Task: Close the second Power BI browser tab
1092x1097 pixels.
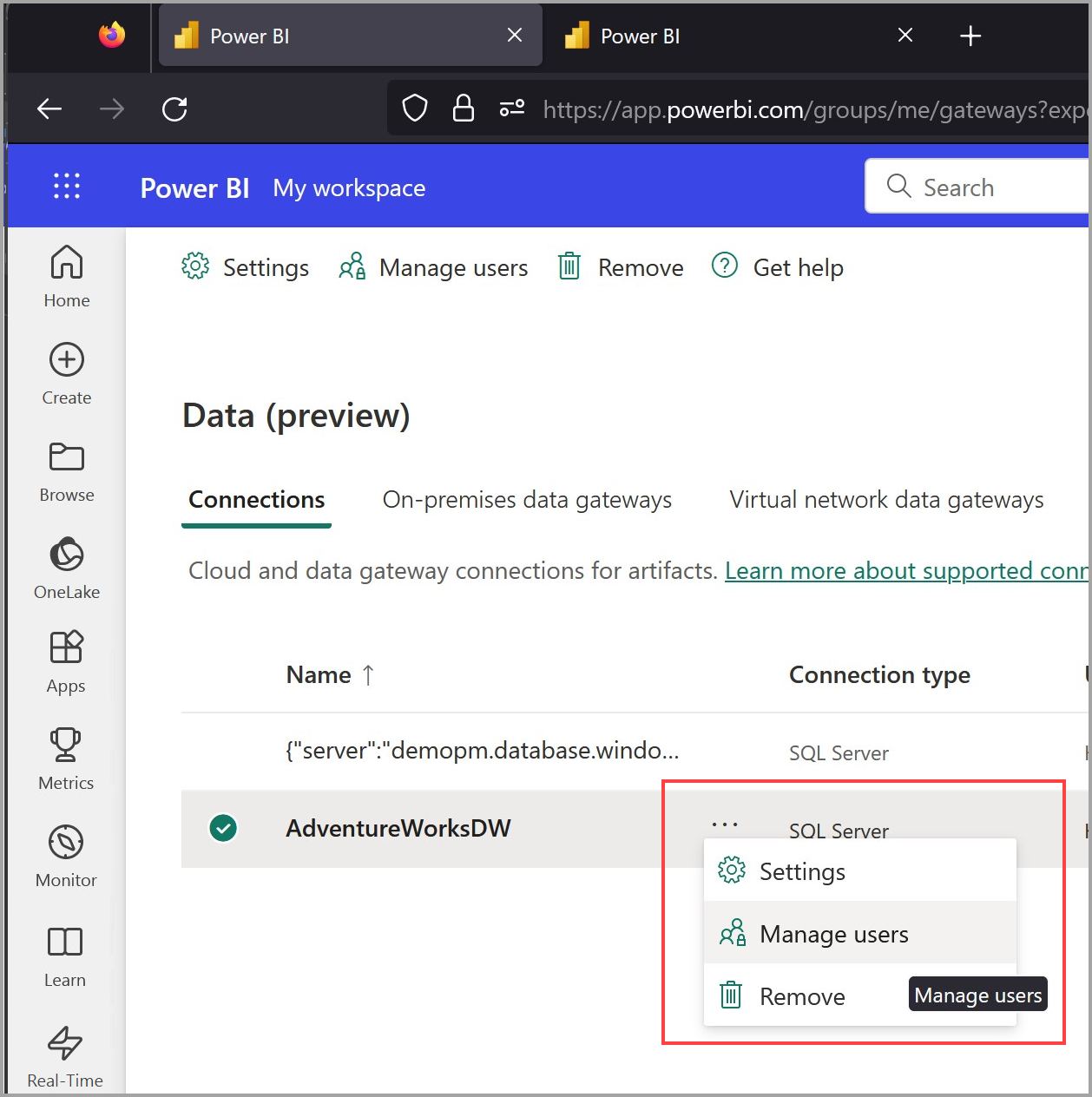Action: tap(905, 35)
